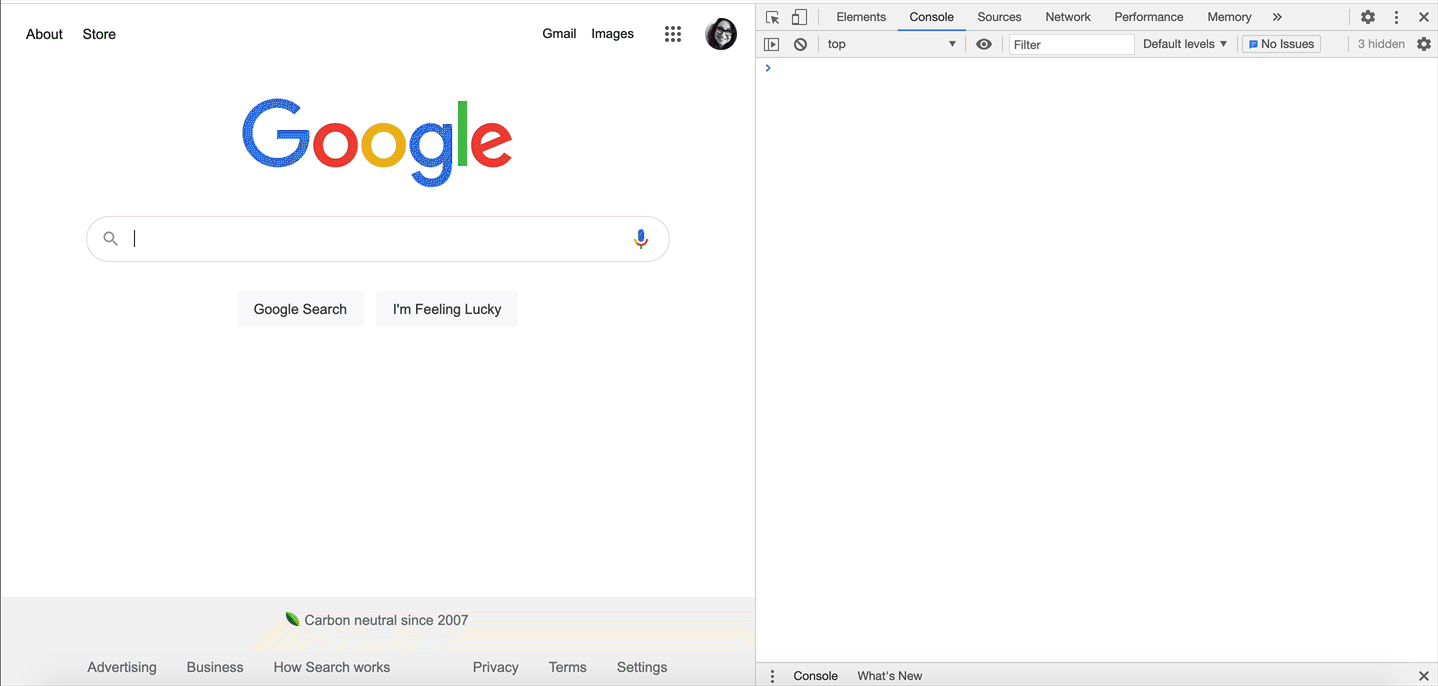Viewport: 1438px width, 686px height.
Task: Switch to the Console tab
Action: [x=932, y=17]
